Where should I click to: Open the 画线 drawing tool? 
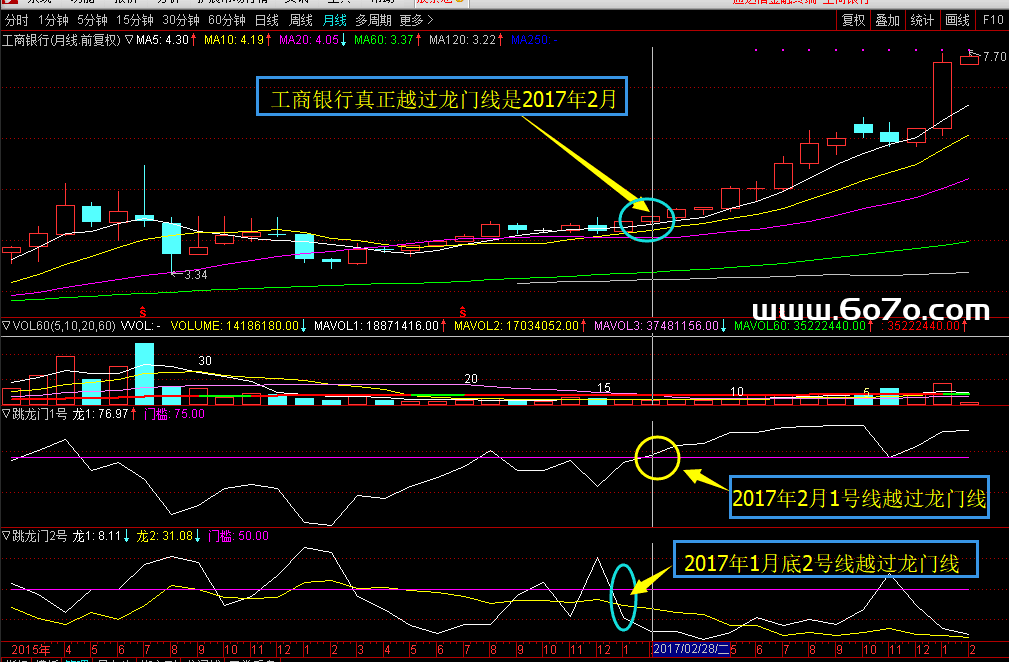pyautogui.click(x=957, y=20)
